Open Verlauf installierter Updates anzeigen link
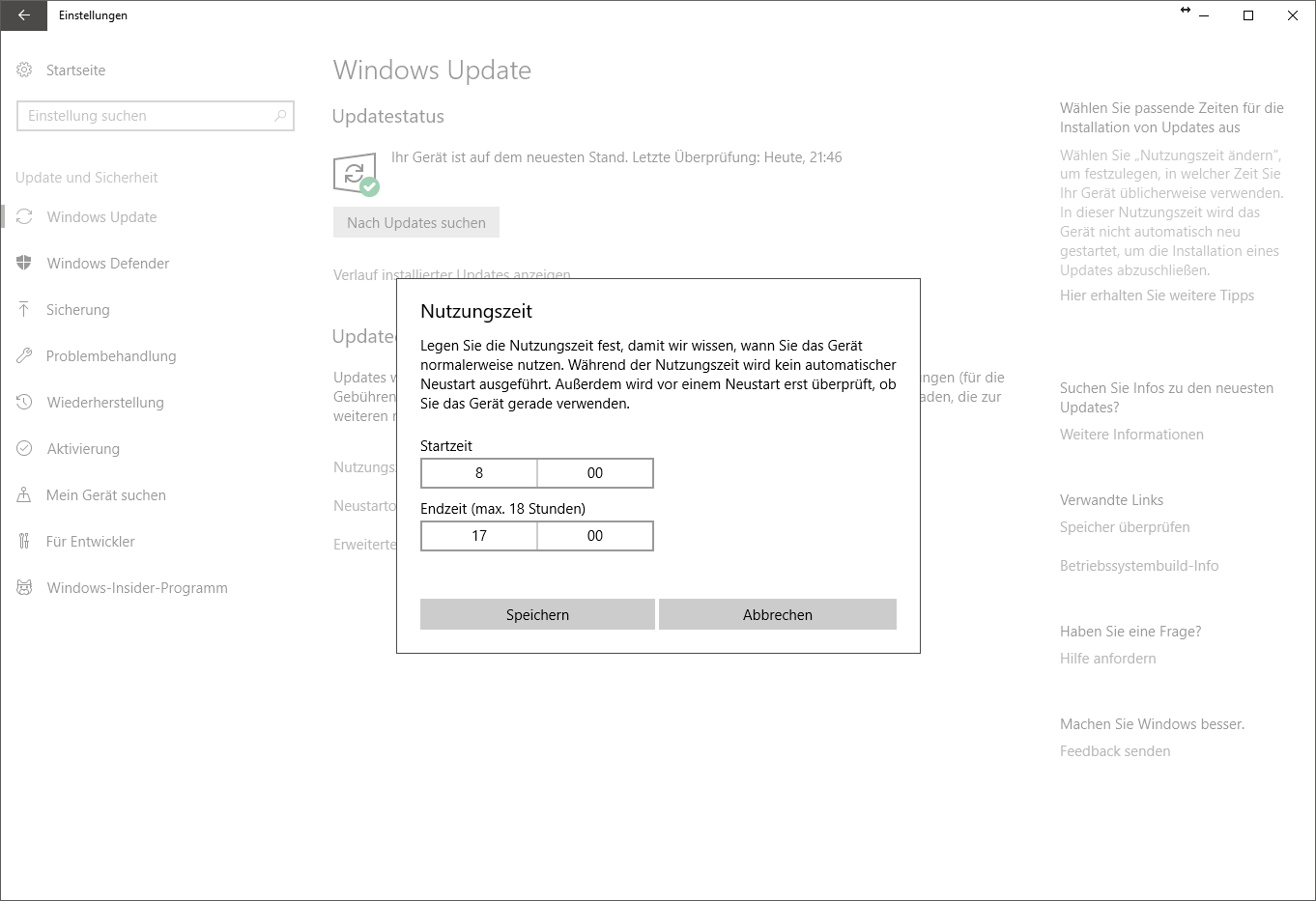1316x901 pixels. click(452, 274)
